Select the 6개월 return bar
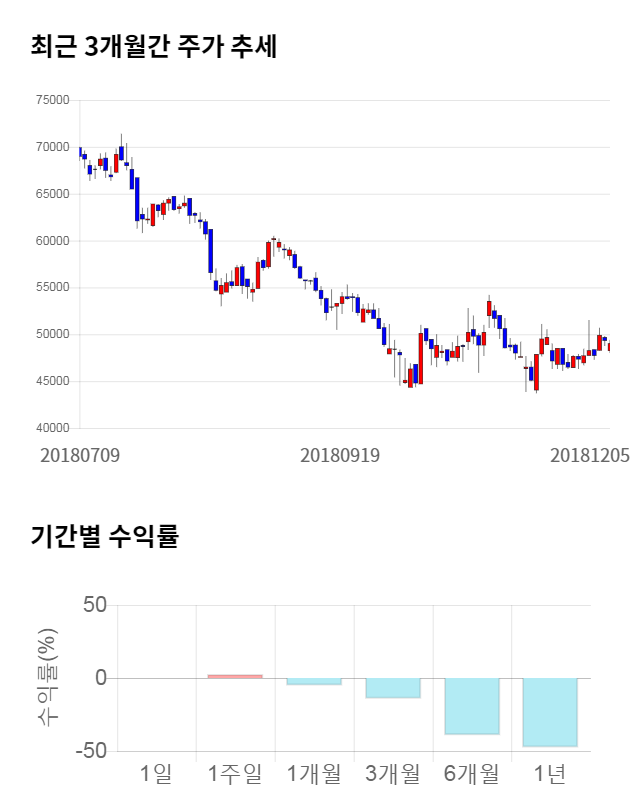The width and height of the screenshot is (640, 810). 471,706
